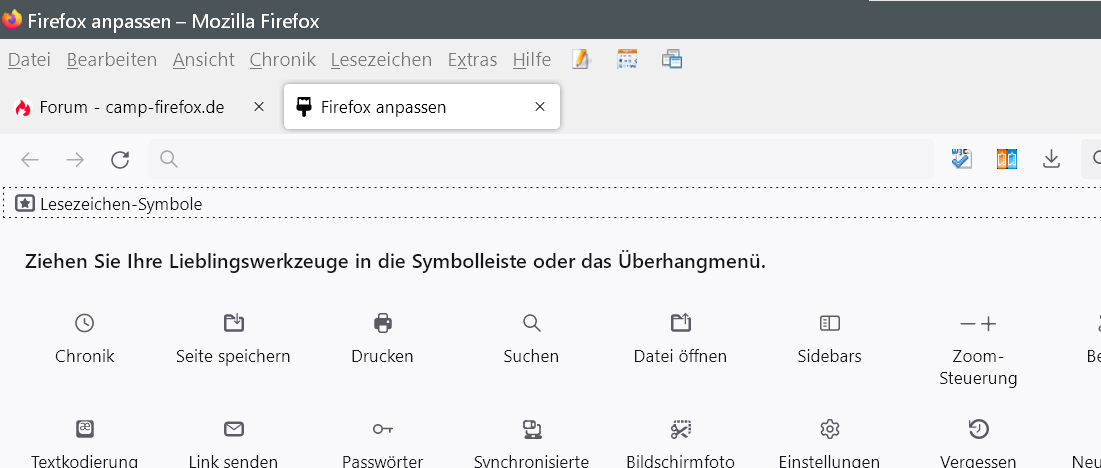
Task: Select the Seite speichern icon
Action: pyautogui.click(x=233, y=323)
